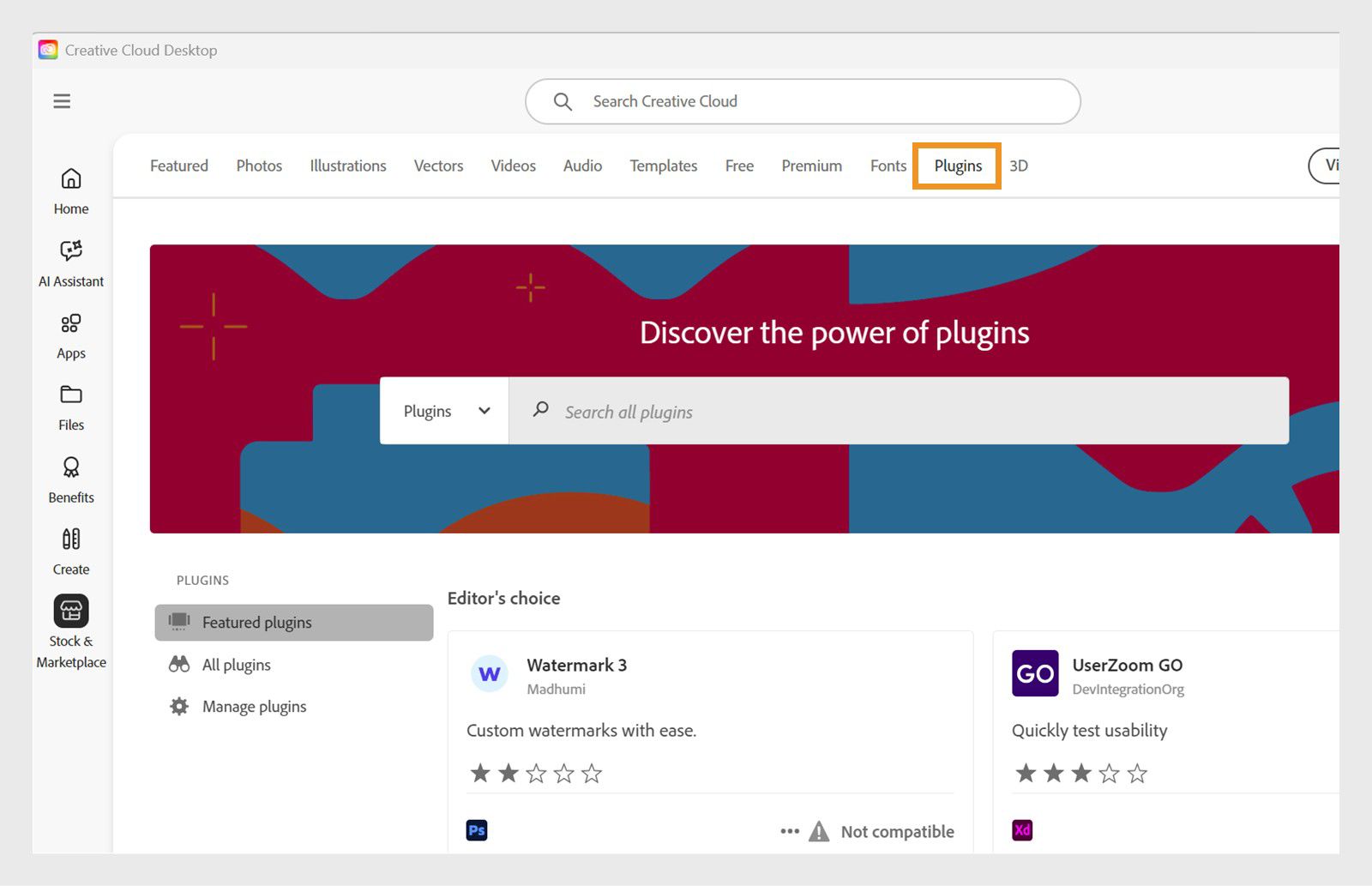Switch to the Videos tab

tap(513, 166)
